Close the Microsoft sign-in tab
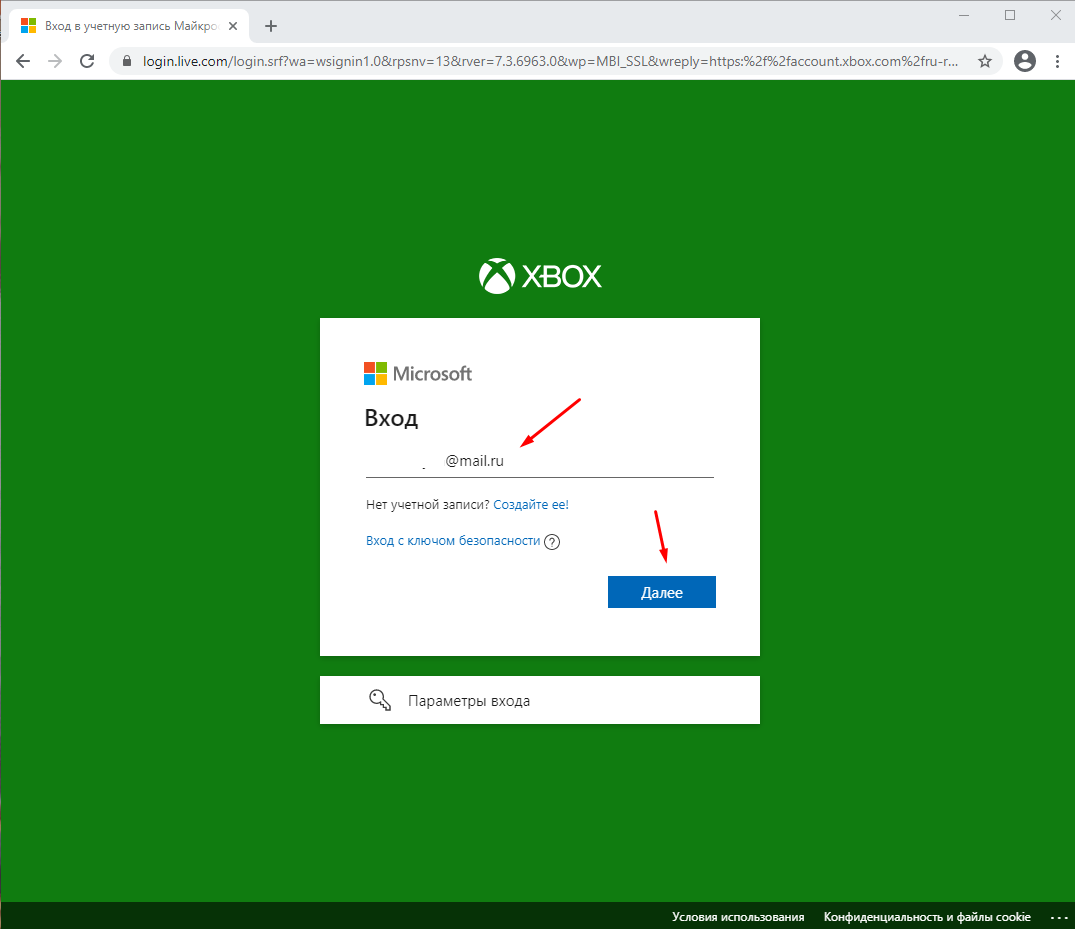 pos(233,26)
